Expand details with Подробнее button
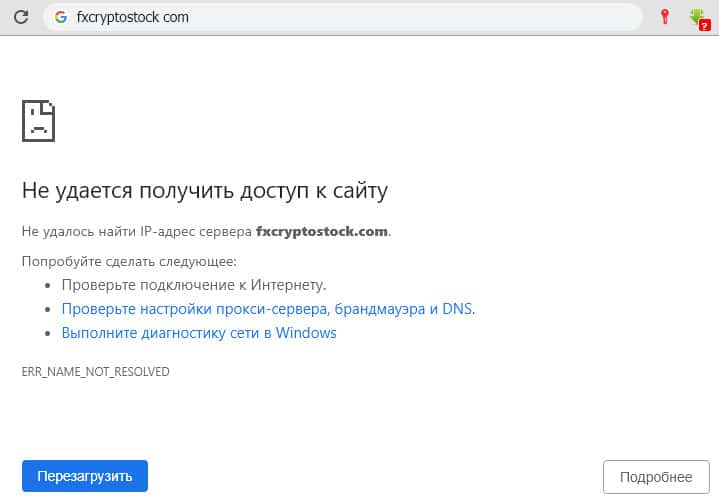The width and height of the screenshot is (719, 504). pyautogui.click(x=656, y=477)
